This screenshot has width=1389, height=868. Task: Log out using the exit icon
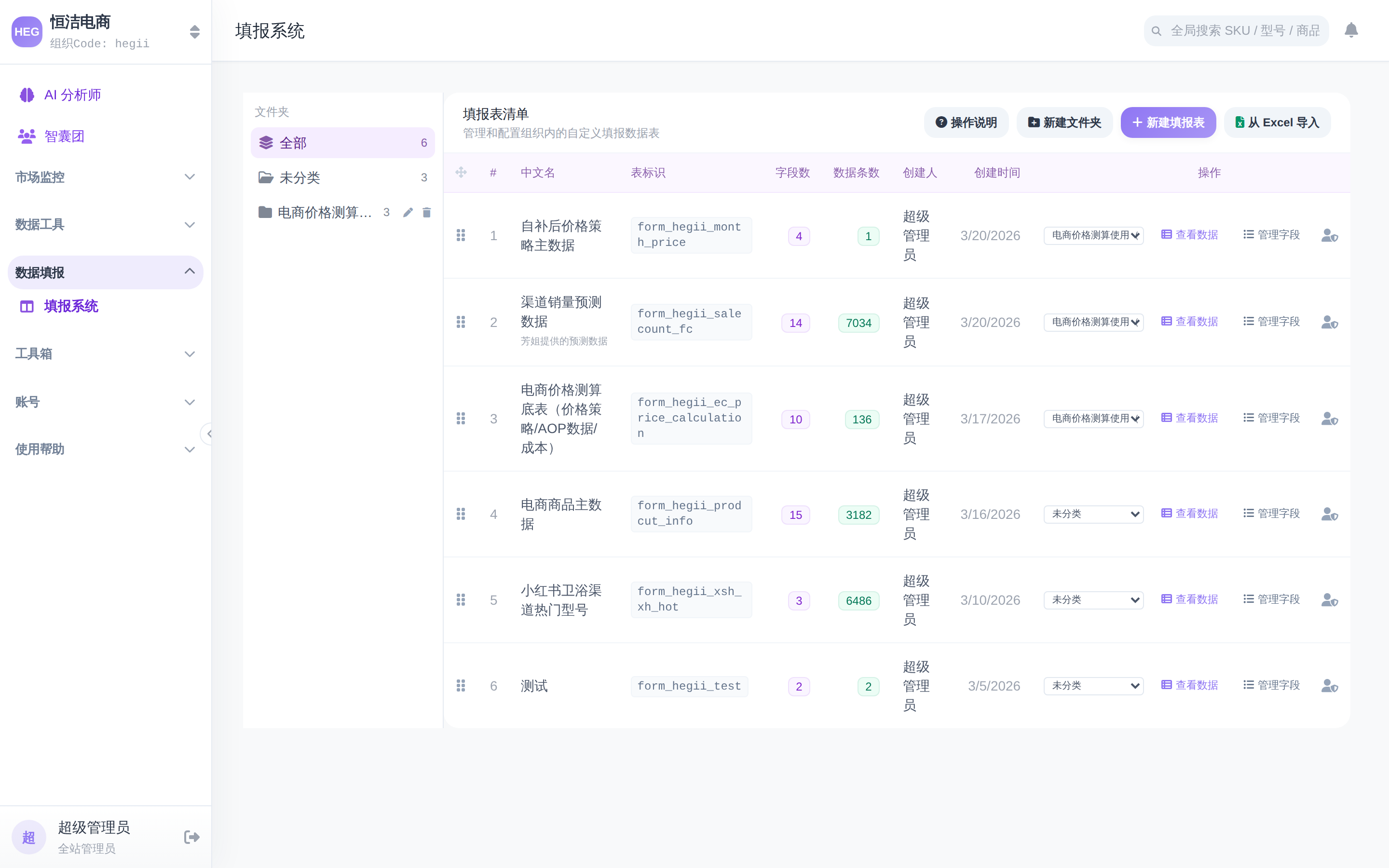point(191,837)
